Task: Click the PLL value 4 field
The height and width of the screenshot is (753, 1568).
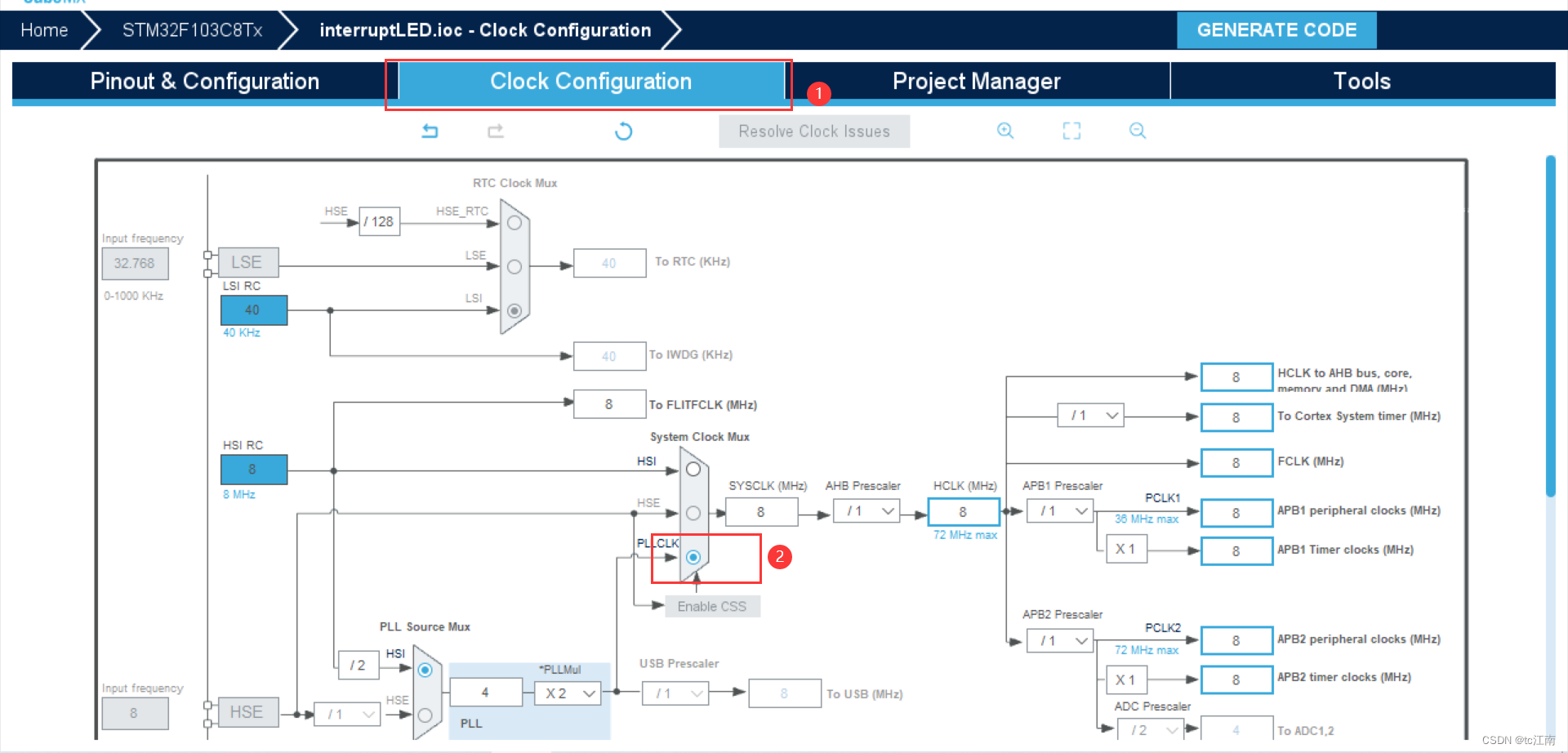Action: [x=486, y=693]
